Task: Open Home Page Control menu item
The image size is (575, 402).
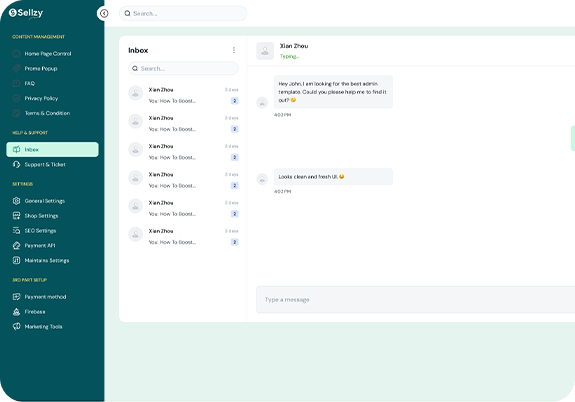Action: point(52,54)
